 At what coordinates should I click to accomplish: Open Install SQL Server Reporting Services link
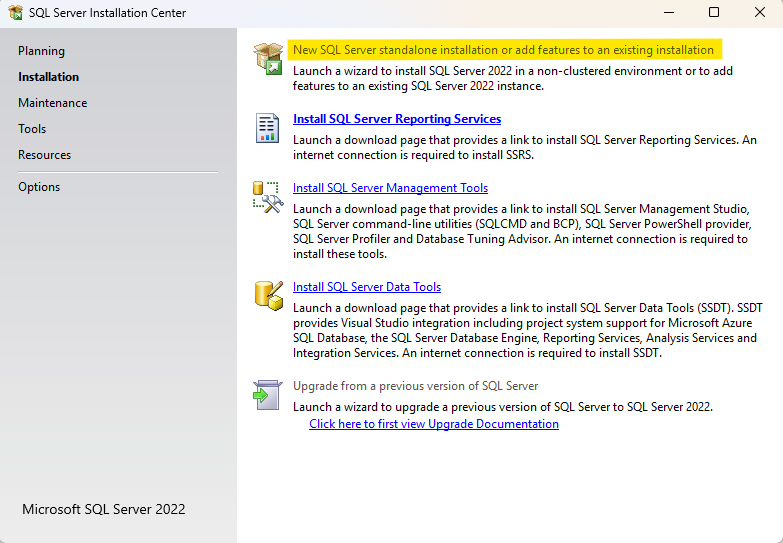tap(397, 119)
